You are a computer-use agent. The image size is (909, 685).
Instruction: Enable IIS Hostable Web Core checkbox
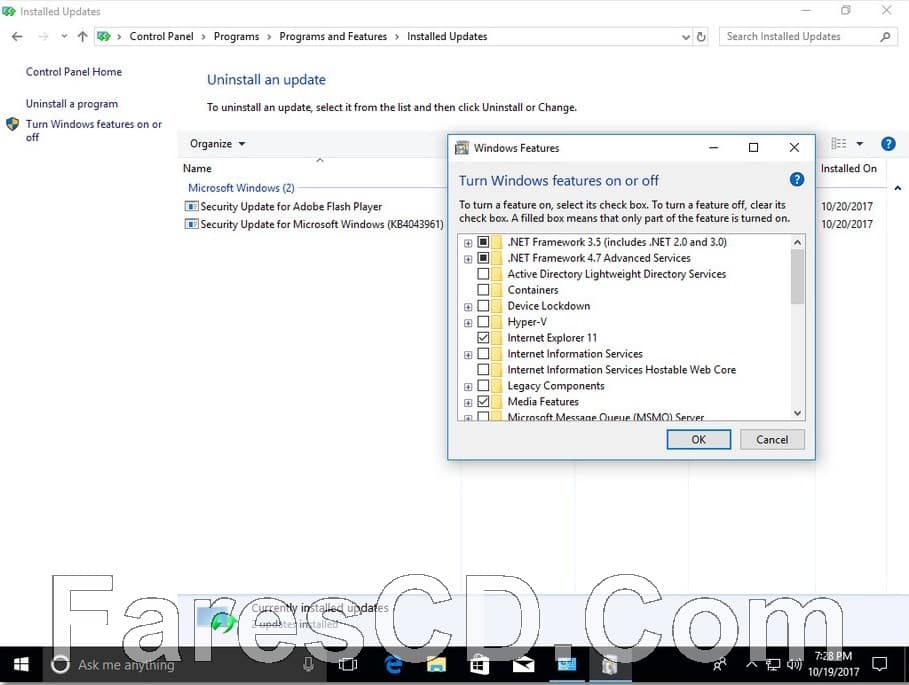coord(483,370)
